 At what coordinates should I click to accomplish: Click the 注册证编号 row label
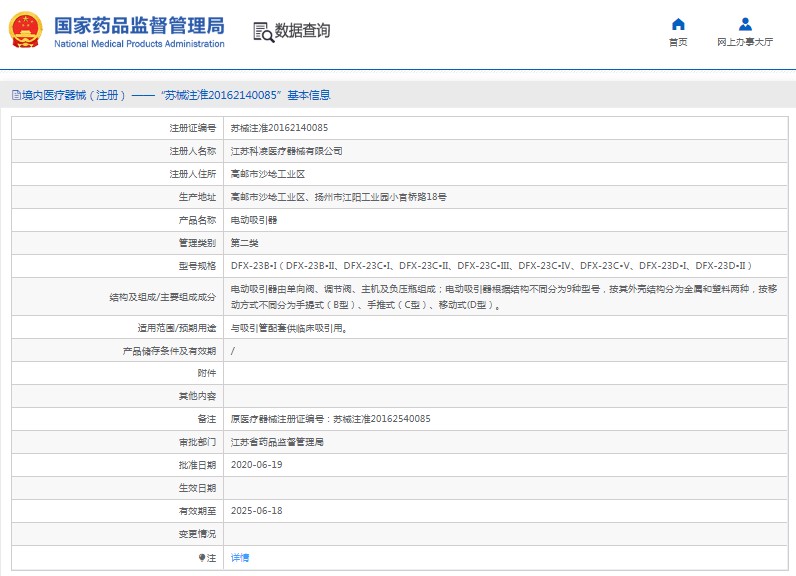pos(192,128)
